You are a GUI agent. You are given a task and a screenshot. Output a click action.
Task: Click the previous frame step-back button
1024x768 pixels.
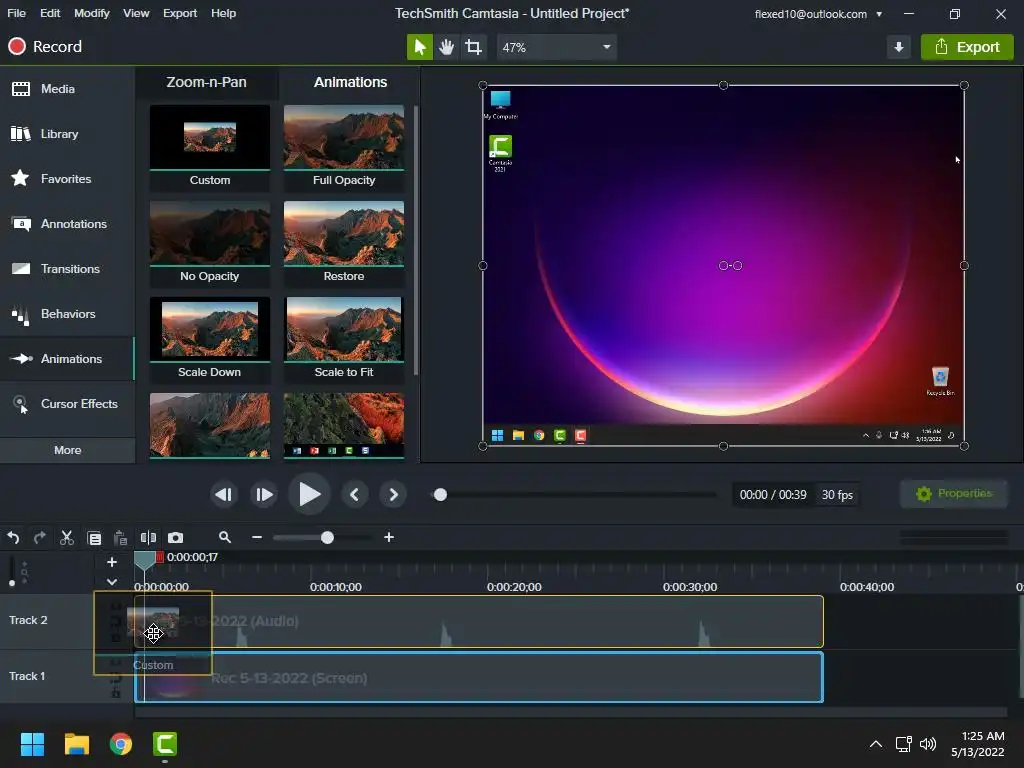click(223, 495)
